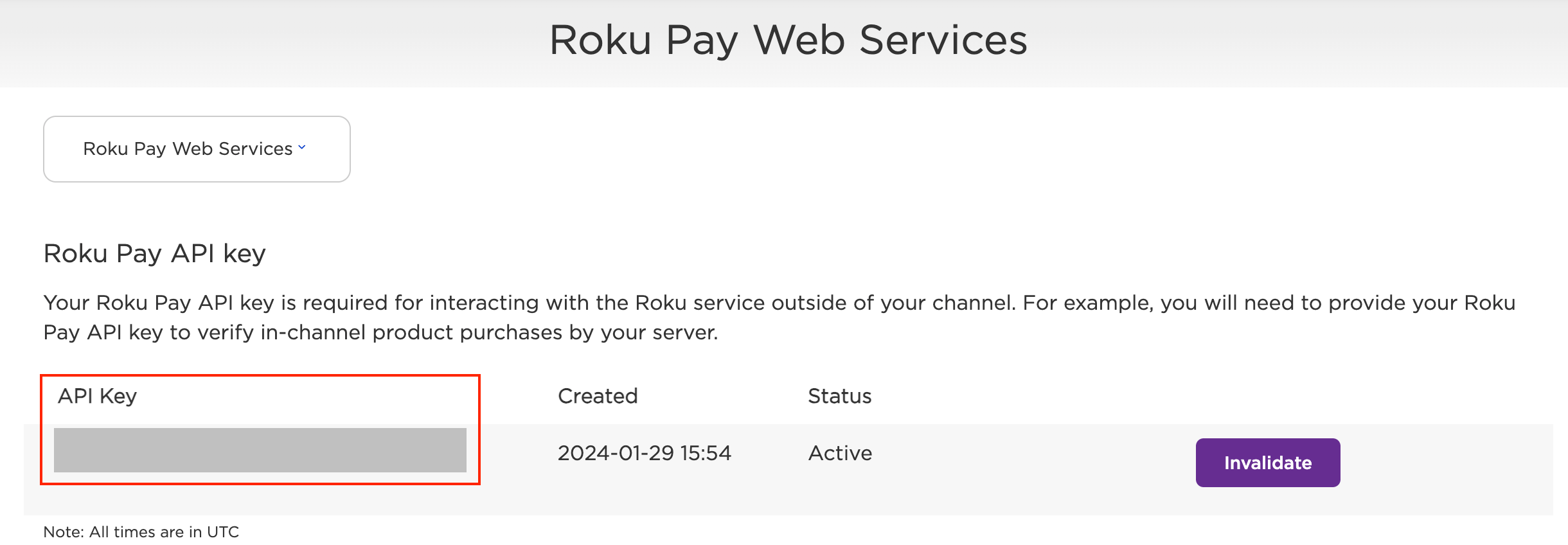Click the Active status value
The width and height of the screenshot is (1568, 545).
click(x=840, y=453)
